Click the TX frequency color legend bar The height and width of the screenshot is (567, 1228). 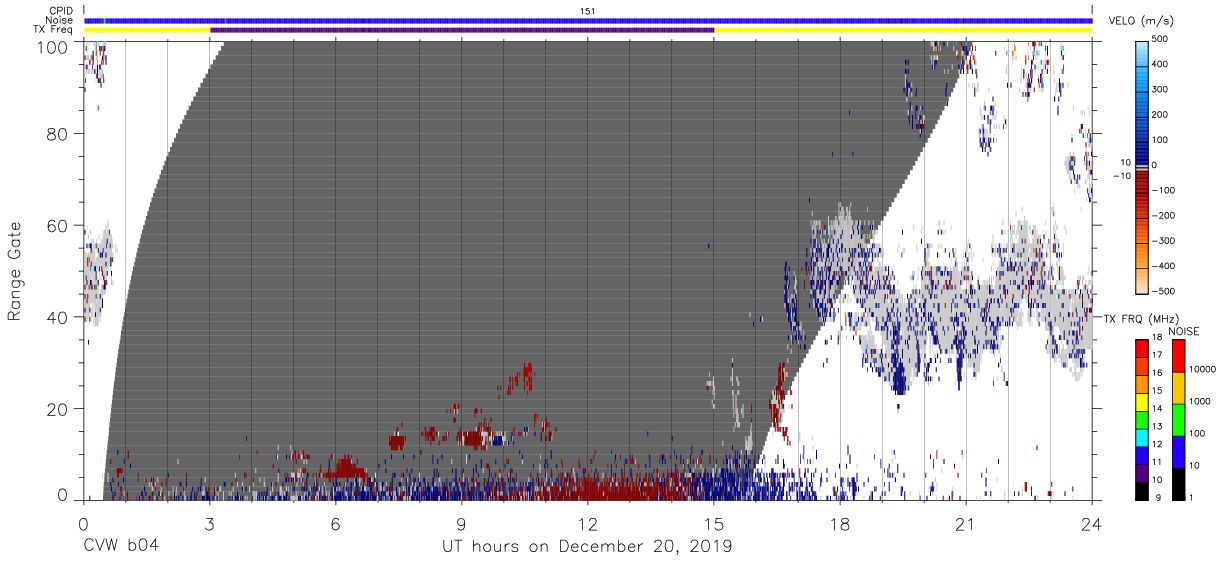[1143, 419]
